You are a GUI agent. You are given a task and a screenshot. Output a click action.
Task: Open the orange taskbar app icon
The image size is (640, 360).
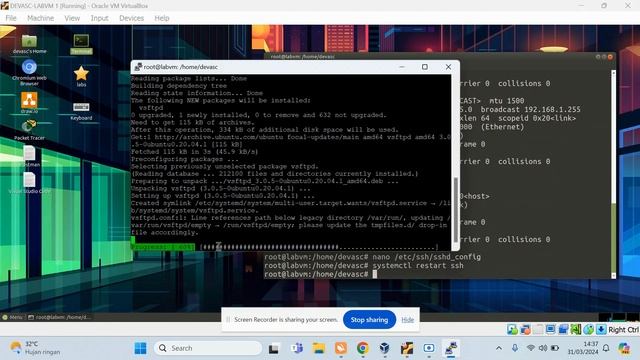tap(341, 348)
